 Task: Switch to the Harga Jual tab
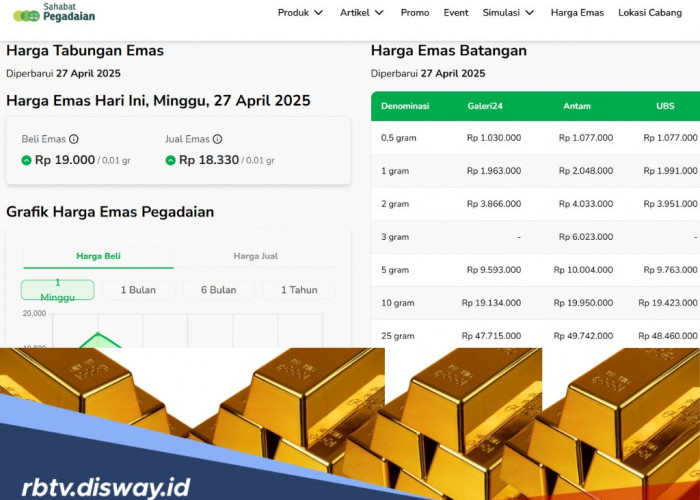tap(255, 256)
